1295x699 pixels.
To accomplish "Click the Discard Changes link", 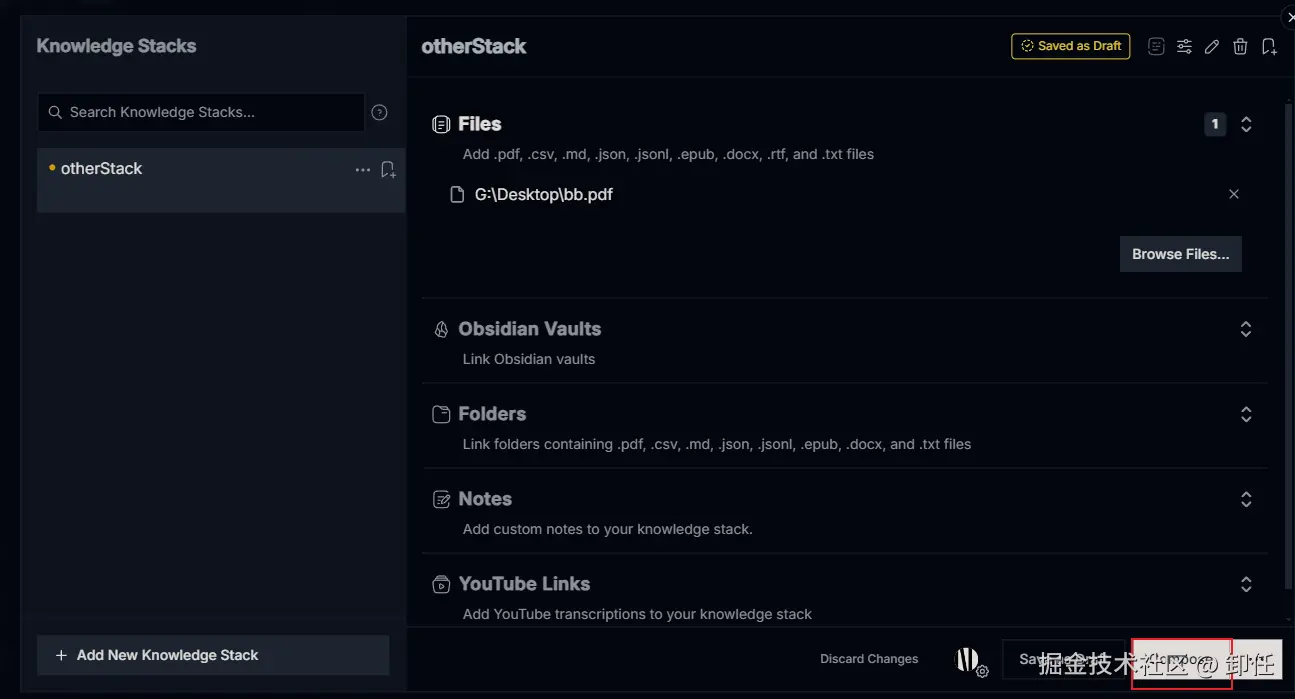I will [x=869, y=659].
